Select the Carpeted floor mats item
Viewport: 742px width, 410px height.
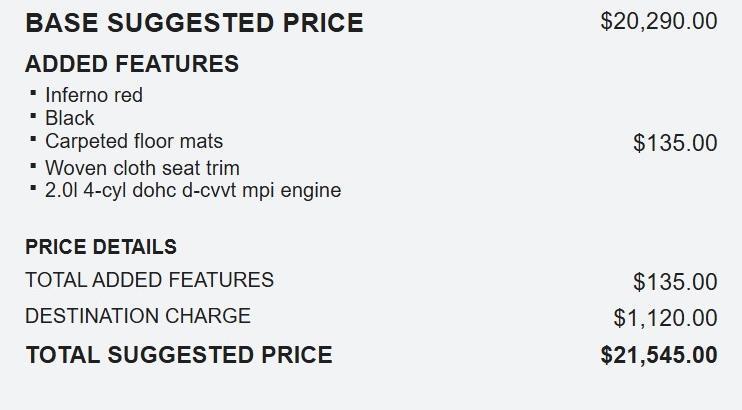[x=134, y=141]
